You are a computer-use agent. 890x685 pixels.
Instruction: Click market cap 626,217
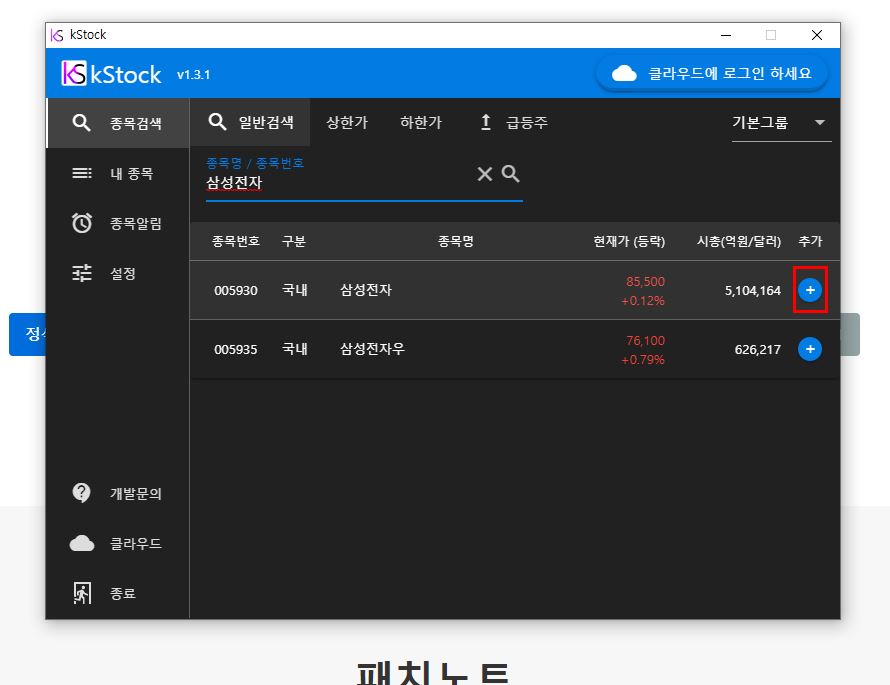click(x=758, y=350)
